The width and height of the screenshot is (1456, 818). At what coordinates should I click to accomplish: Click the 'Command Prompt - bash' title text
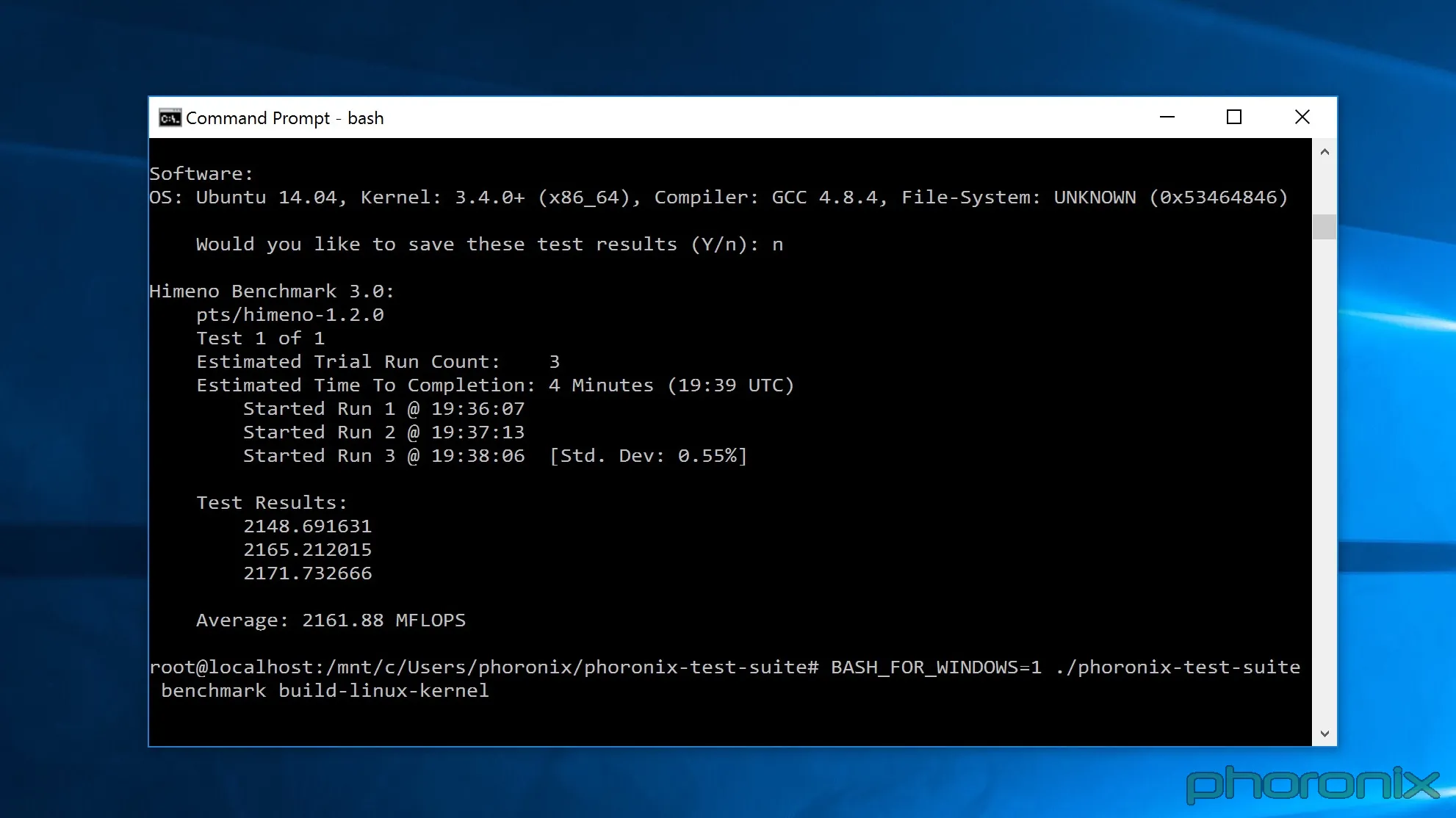285,118
